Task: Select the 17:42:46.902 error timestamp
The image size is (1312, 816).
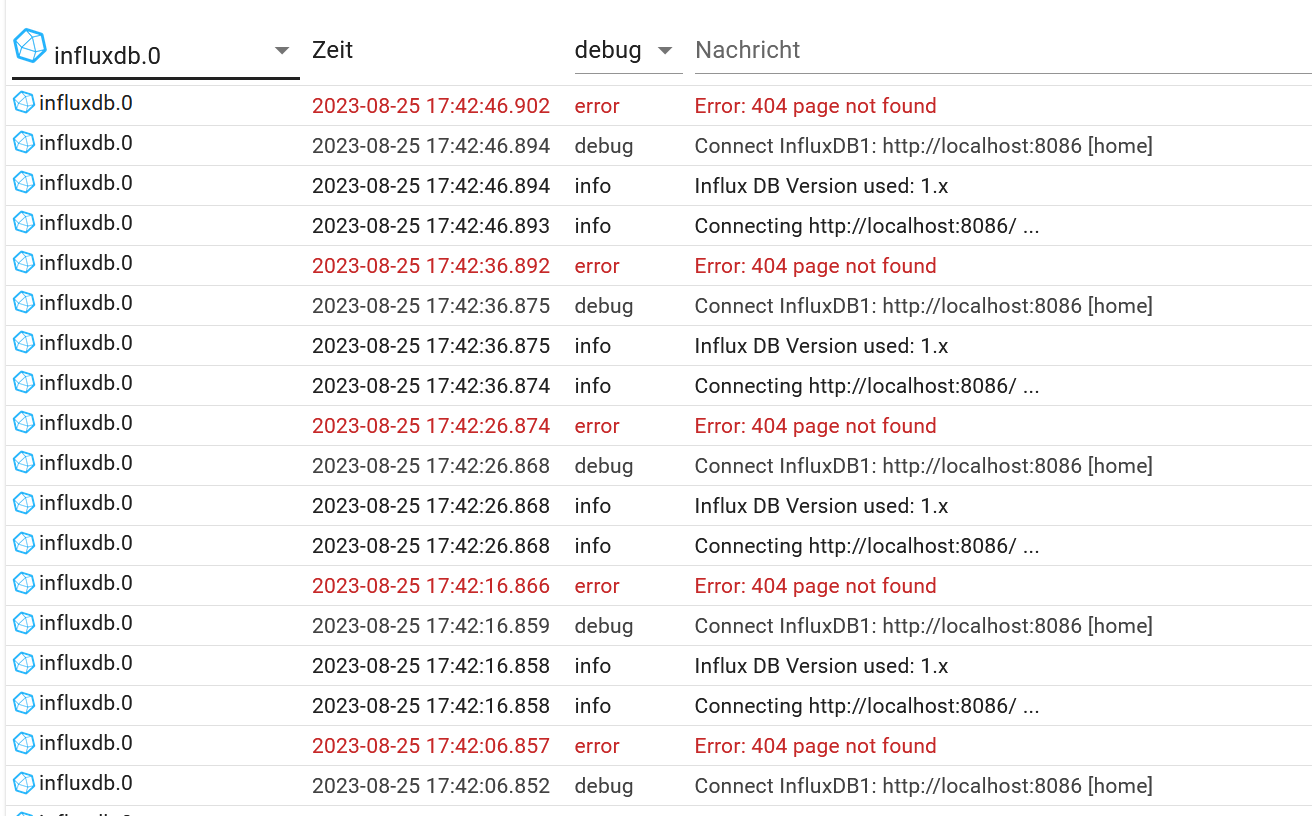Action: 431,106
